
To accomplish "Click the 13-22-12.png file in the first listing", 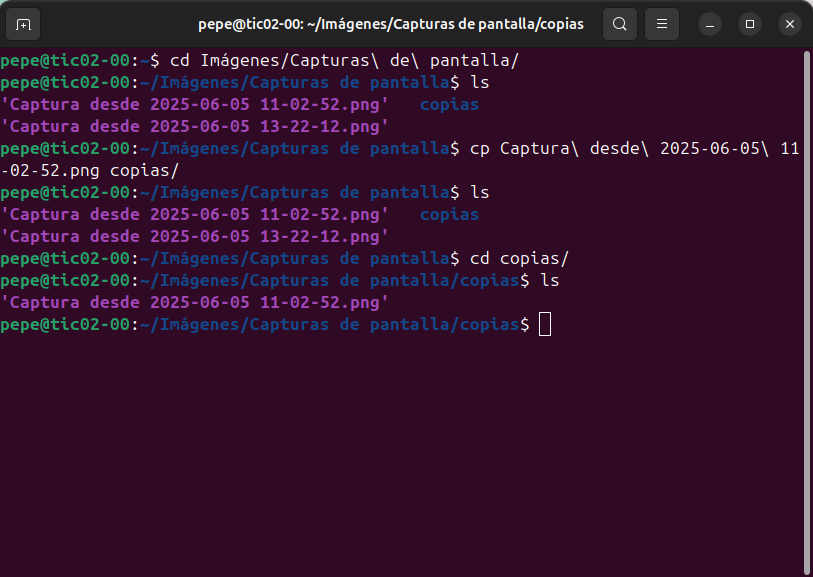I will pyautogui.click(x=195, y=126).
